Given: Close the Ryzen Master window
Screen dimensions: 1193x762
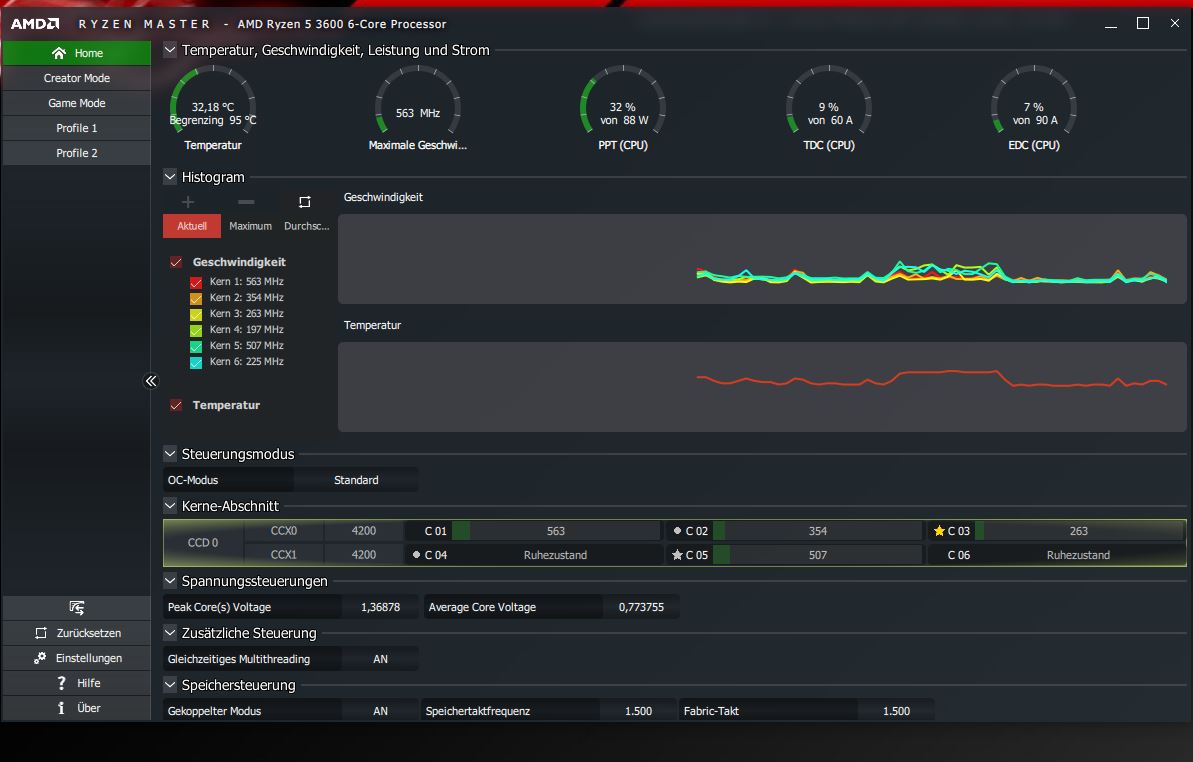Looking at the screenshot, I should tap(1175, 24).
